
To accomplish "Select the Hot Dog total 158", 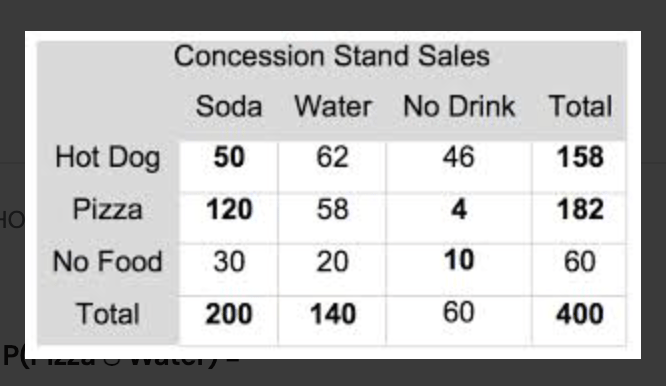I will (580, 157).
